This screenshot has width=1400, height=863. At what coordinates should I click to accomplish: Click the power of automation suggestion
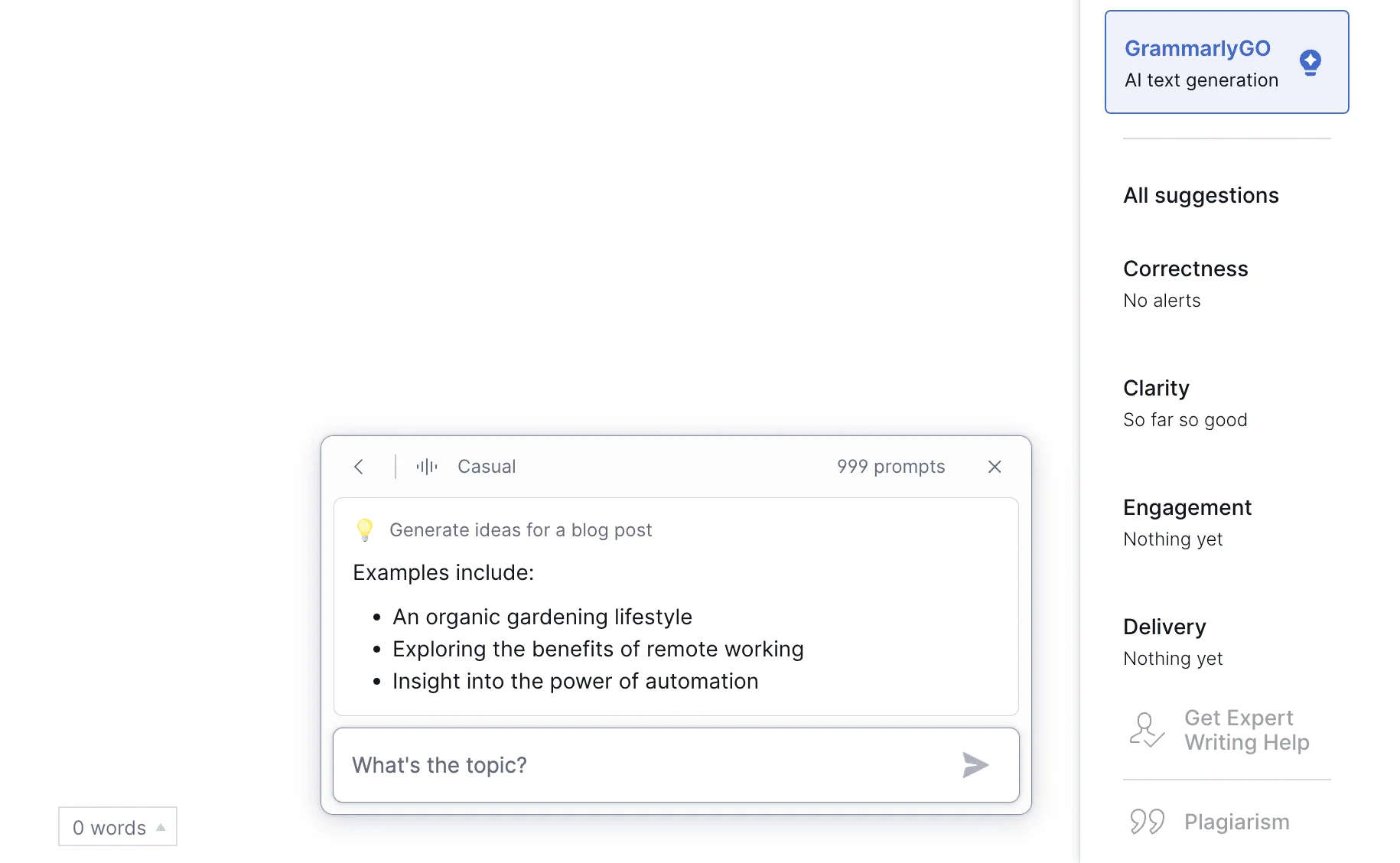(x=575, y=681)
